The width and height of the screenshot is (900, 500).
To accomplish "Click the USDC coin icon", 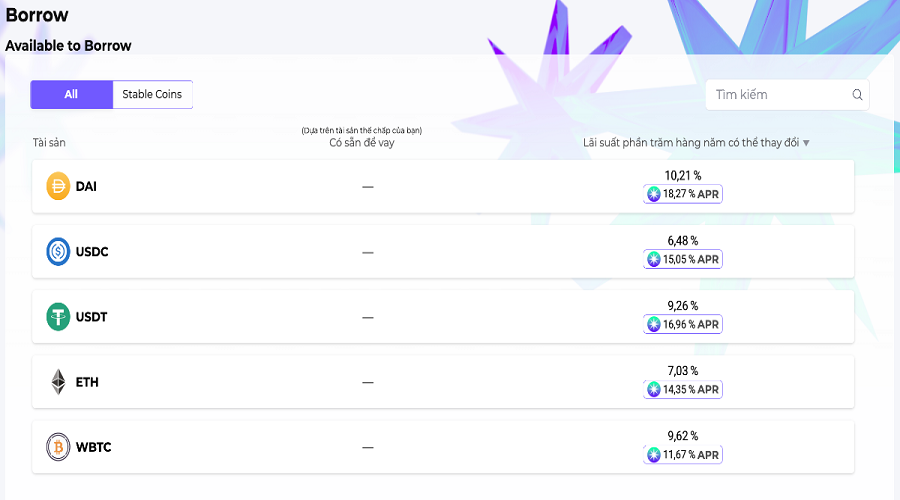I will 58,251.
